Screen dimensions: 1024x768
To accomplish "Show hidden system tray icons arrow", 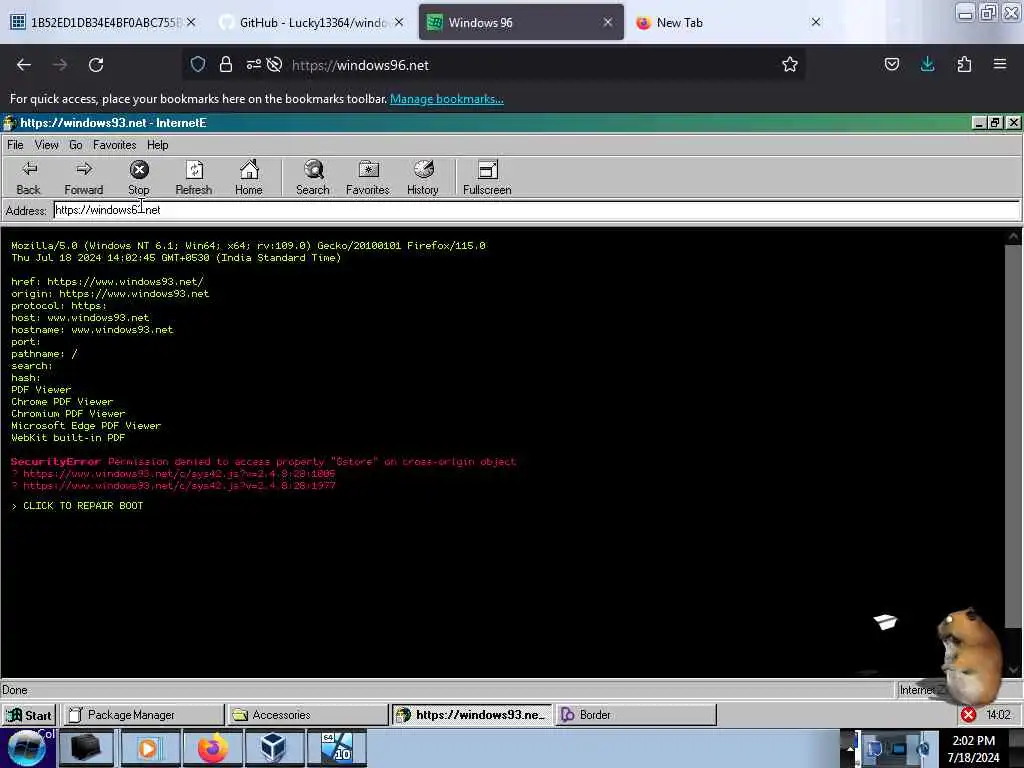I will 850,748.
